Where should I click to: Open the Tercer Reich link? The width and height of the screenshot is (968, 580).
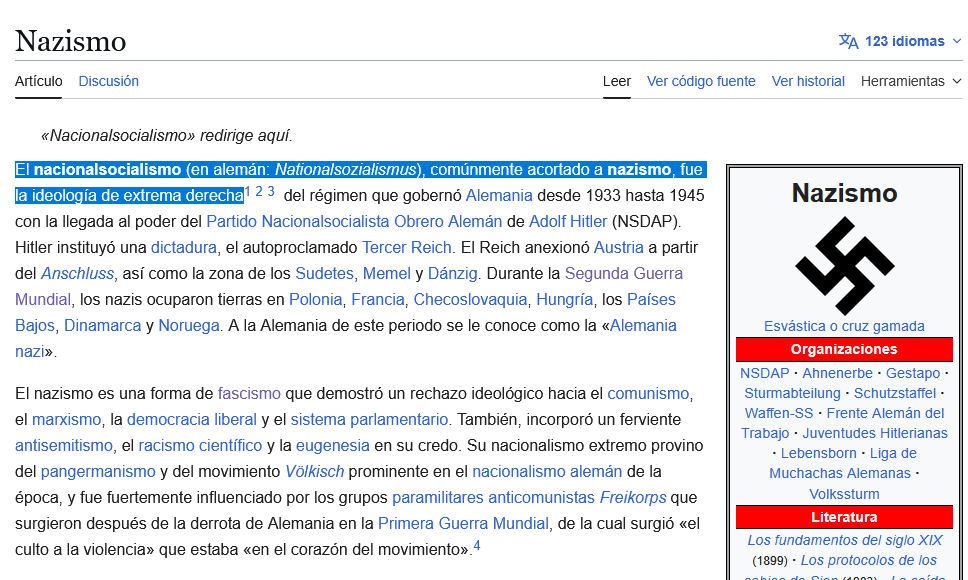coord(407,247)
